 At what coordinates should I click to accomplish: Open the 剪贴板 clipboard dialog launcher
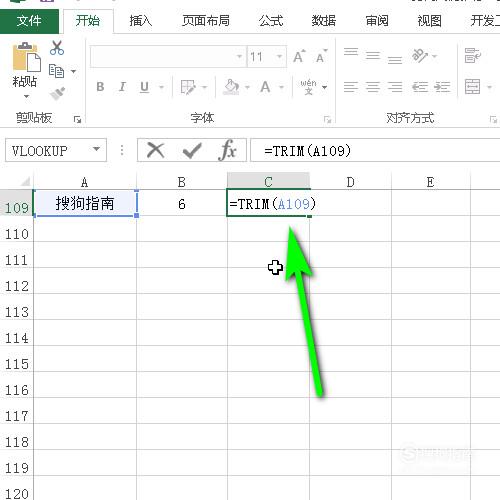click(77, 119)
